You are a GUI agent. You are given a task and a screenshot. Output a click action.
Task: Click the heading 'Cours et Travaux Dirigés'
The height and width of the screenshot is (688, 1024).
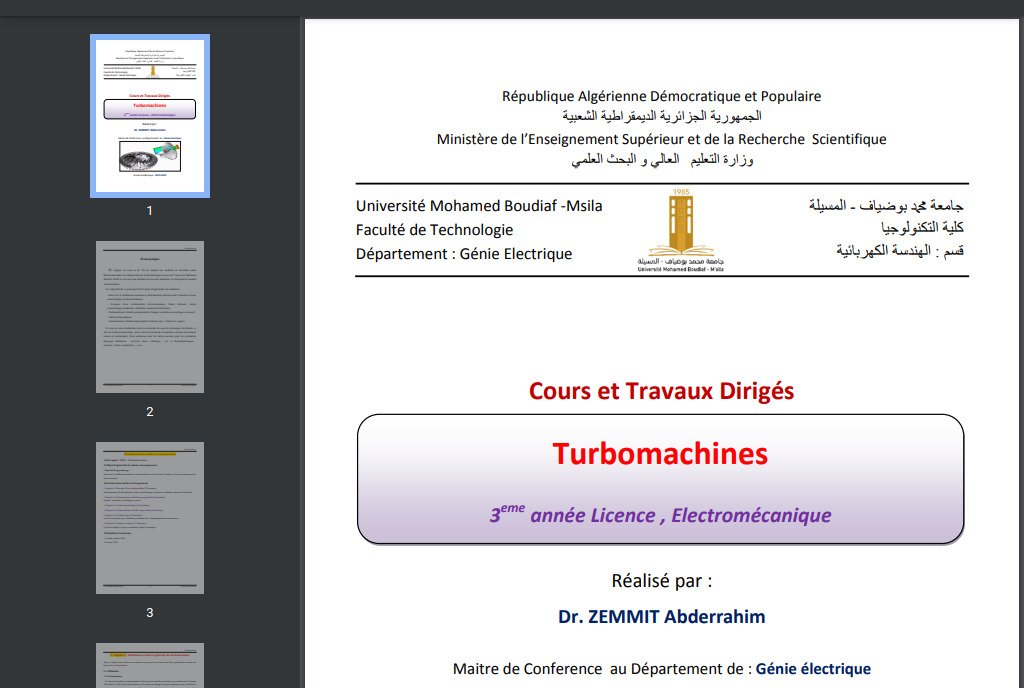(x=662, y=391)
